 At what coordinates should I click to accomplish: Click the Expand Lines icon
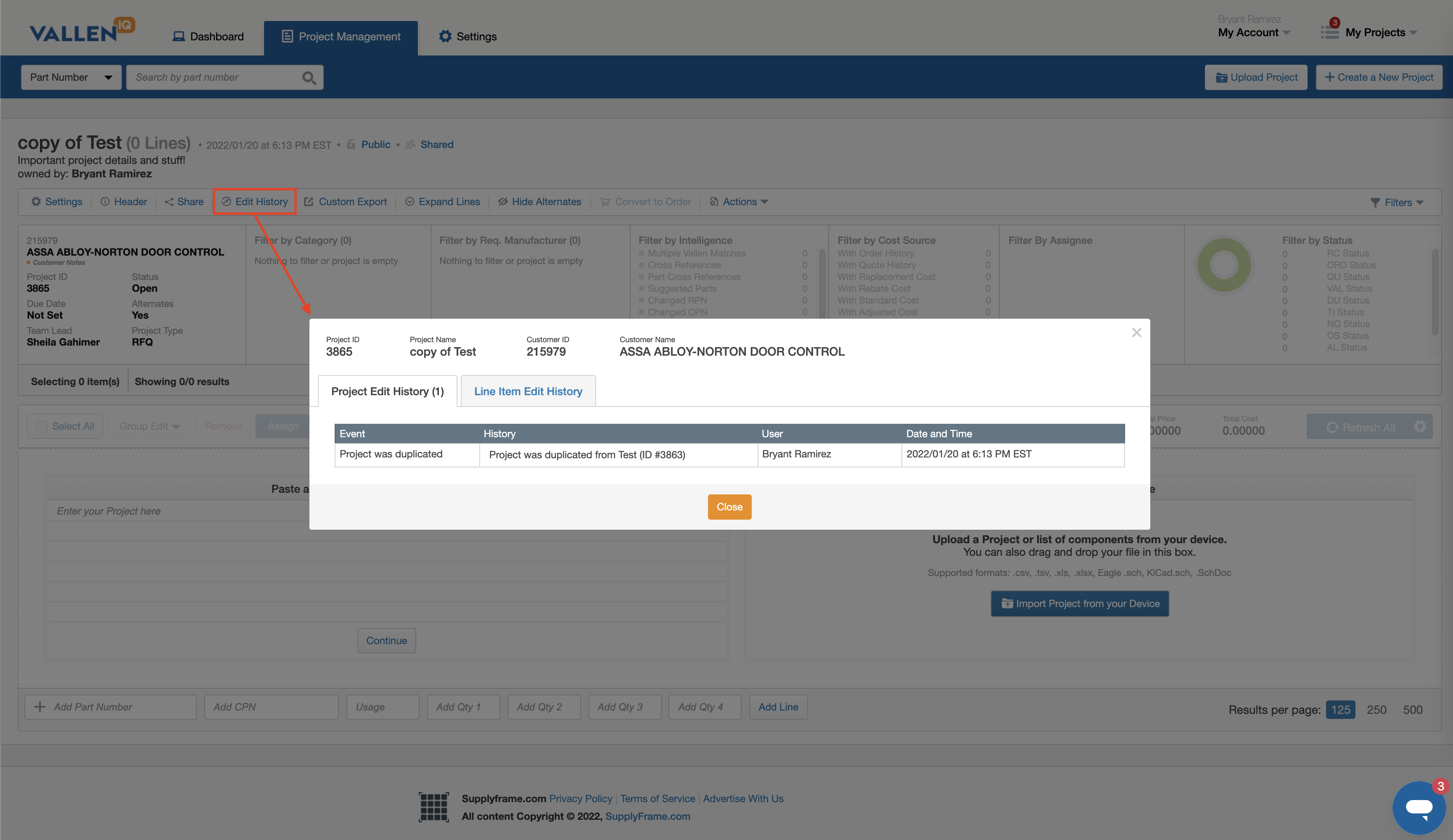(x=409, y=201)
